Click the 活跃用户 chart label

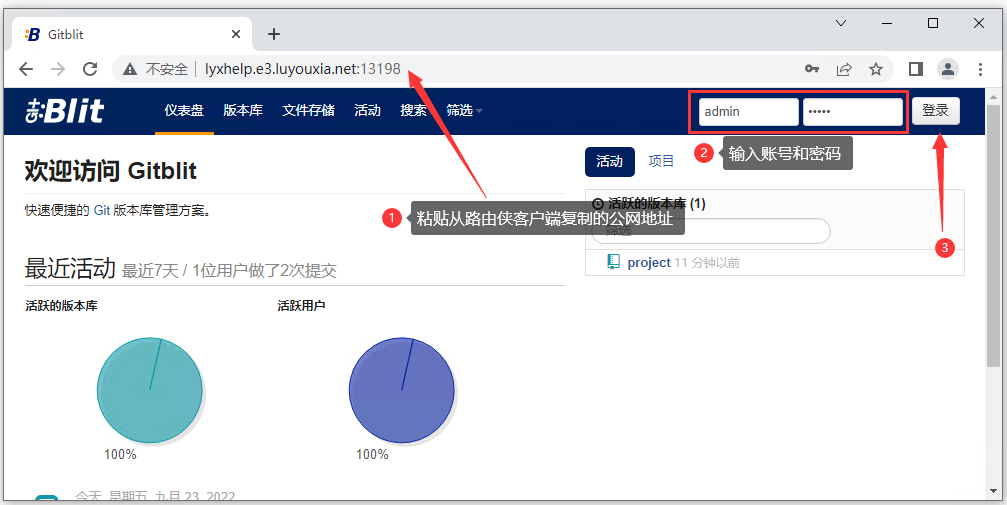tap(301, 306)
